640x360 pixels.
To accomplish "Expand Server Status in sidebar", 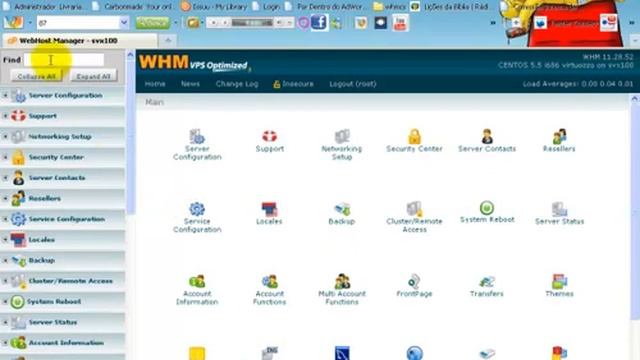I will [x=6, y=322].
